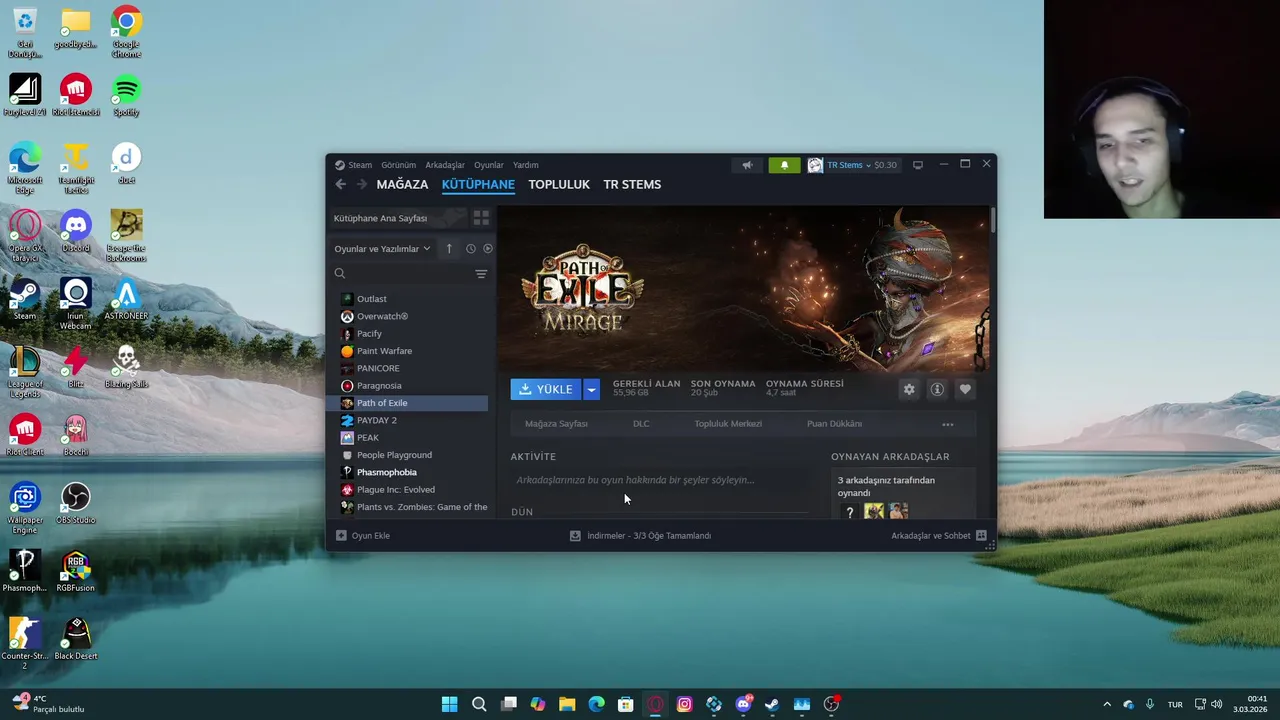Show hidden system tray icons chevron
1280x720 pixels.
click(1107, 704)
